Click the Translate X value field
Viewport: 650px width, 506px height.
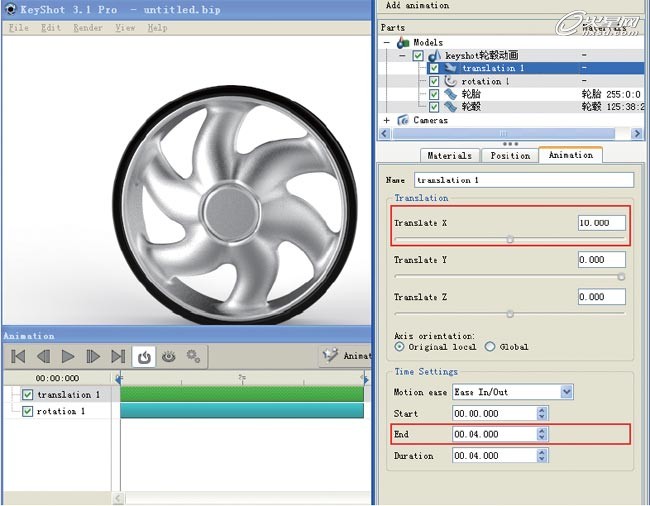coord(601,223)
